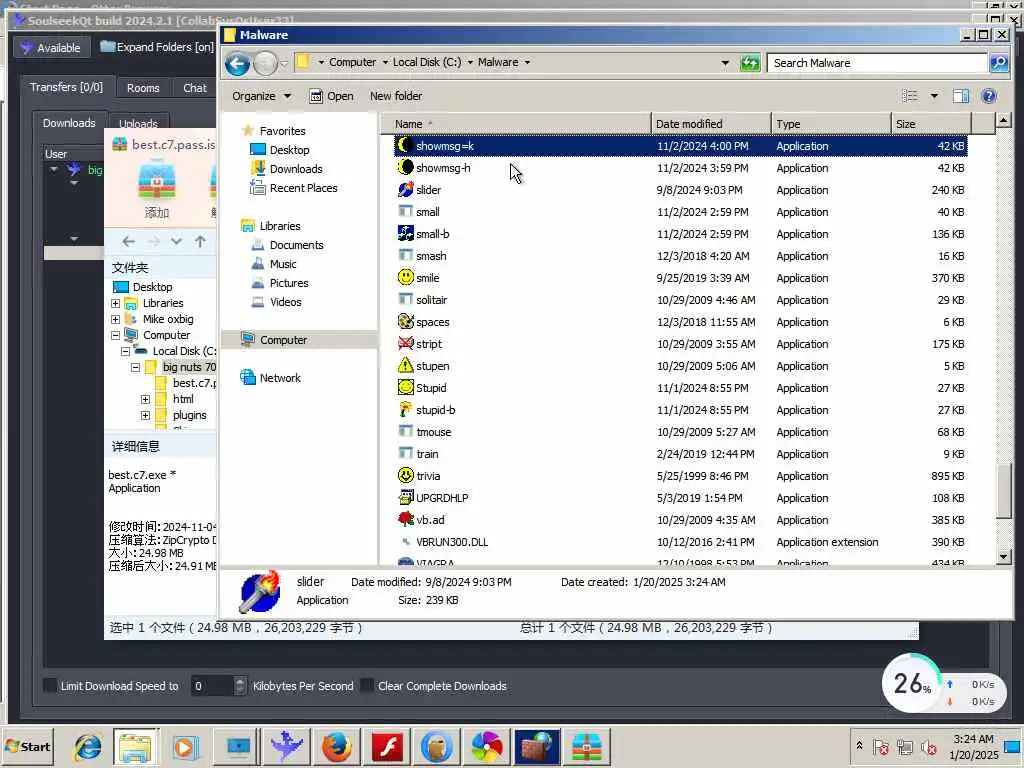The height and width of the screenshot is (768, 1024).
Task: Select the UPGRDHLP application icon
Action: pyautogui.click(x=406, y=498)
